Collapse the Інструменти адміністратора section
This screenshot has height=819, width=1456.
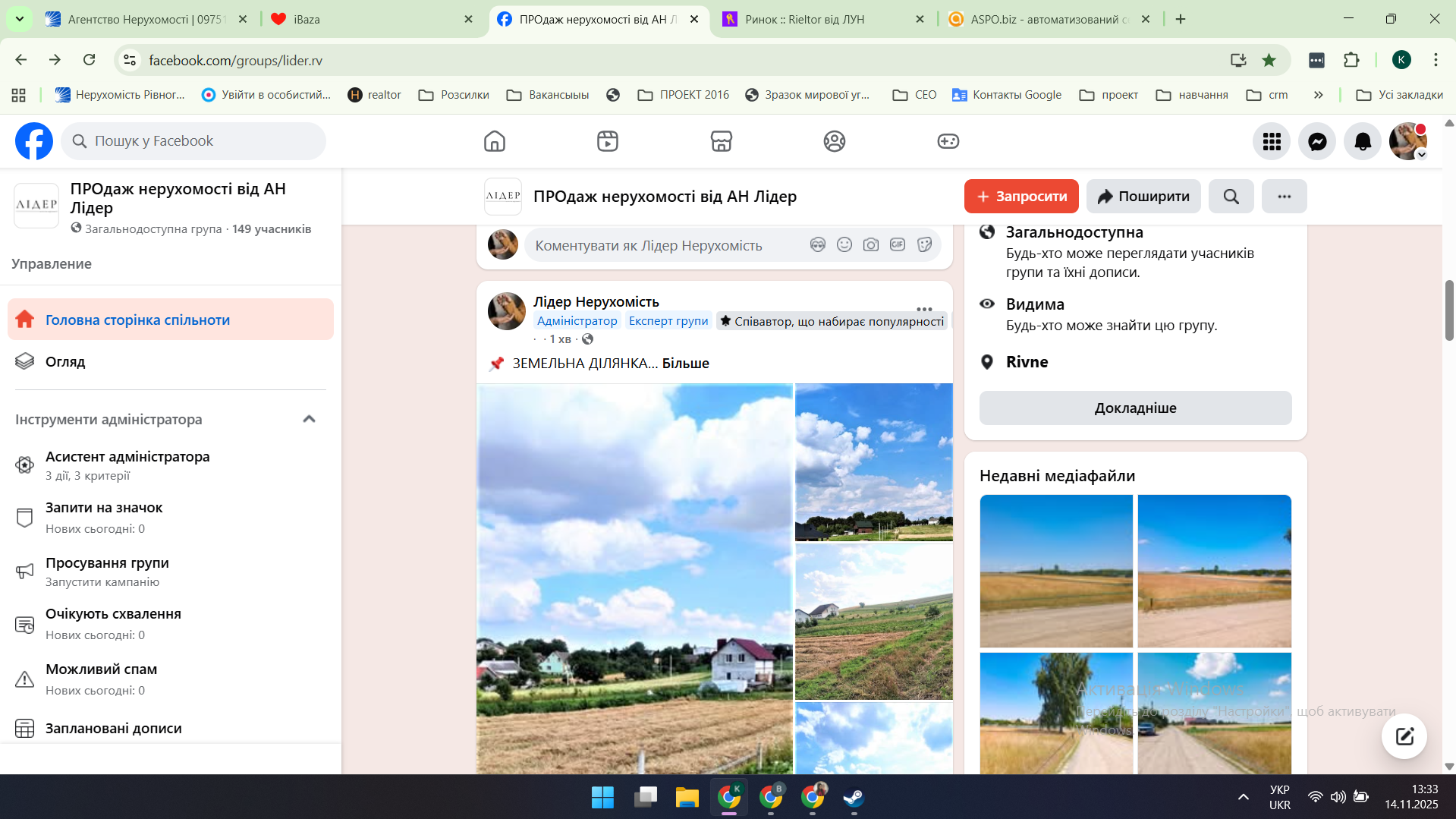click(x=309, y=419)
